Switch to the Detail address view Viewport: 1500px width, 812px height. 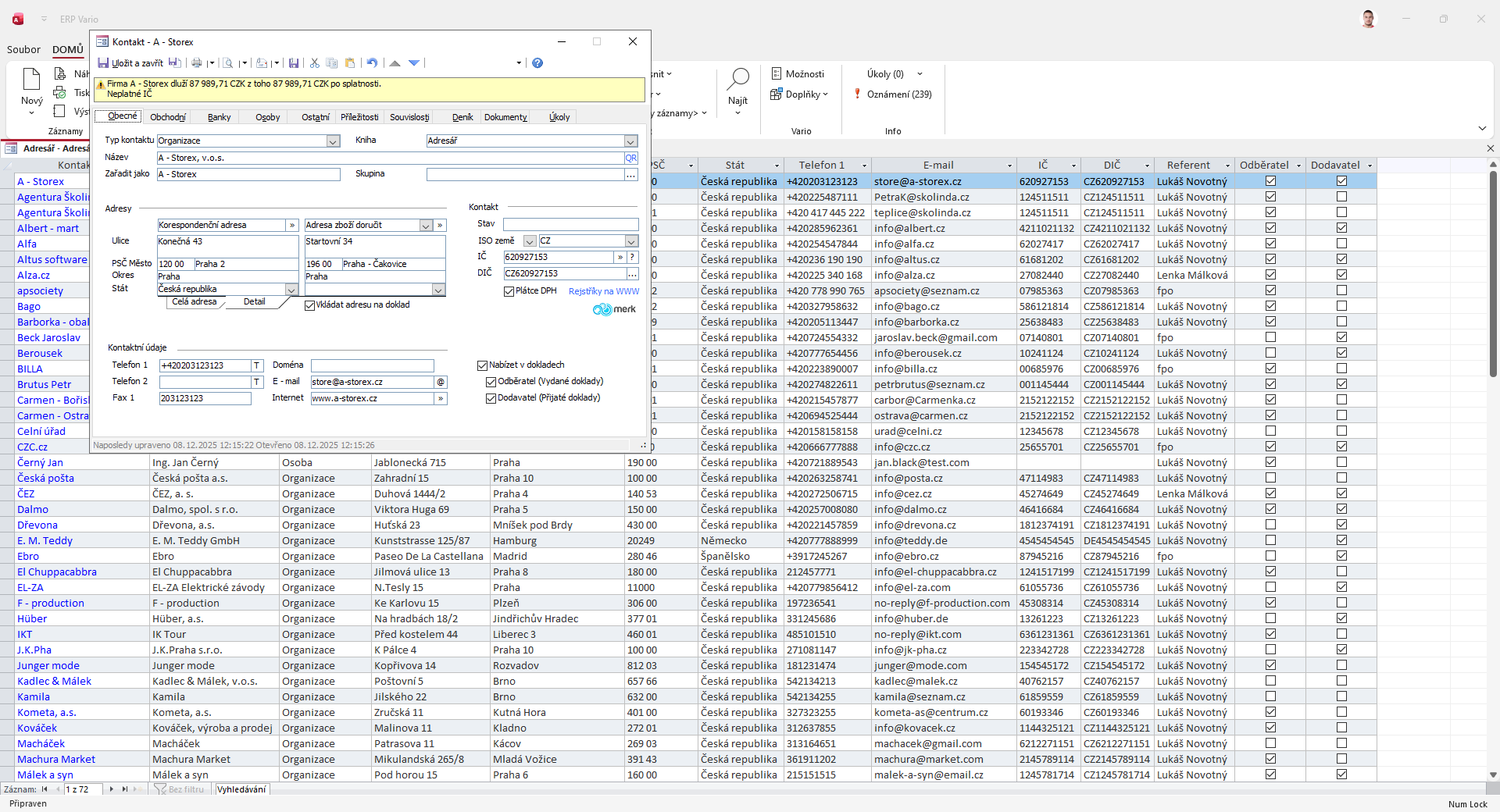coord(255,301)
